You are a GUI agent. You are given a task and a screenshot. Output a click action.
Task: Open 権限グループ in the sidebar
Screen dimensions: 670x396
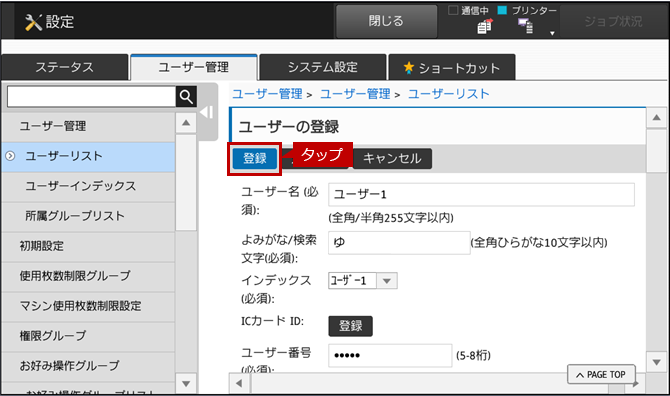(88, 336)
